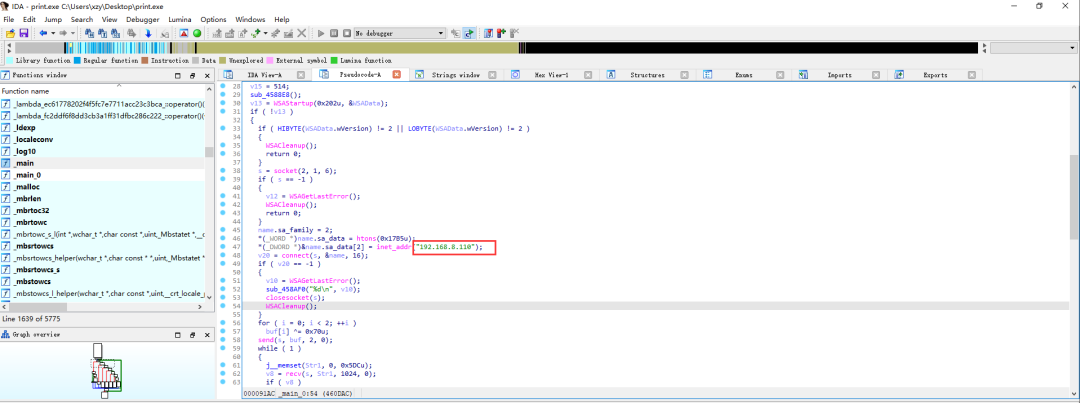
Task: Close the Functions window panel
Action: click(x=206, y=75)
